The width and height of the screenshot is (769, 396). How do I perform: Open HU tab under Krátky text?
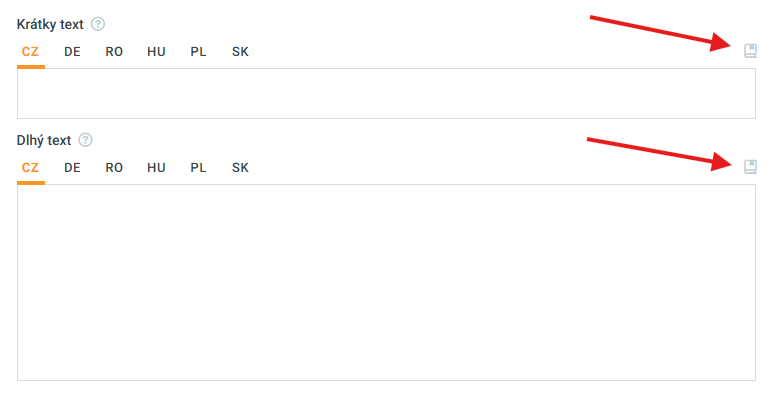(156, 52)
